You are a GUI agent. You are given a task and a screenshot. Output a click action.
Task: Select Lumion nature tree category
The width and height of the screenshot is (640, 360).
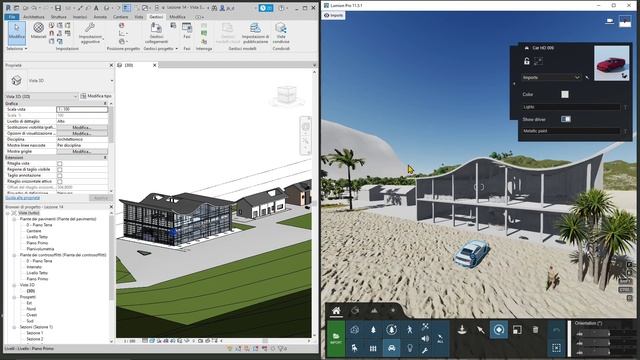[x=373, y=330]
